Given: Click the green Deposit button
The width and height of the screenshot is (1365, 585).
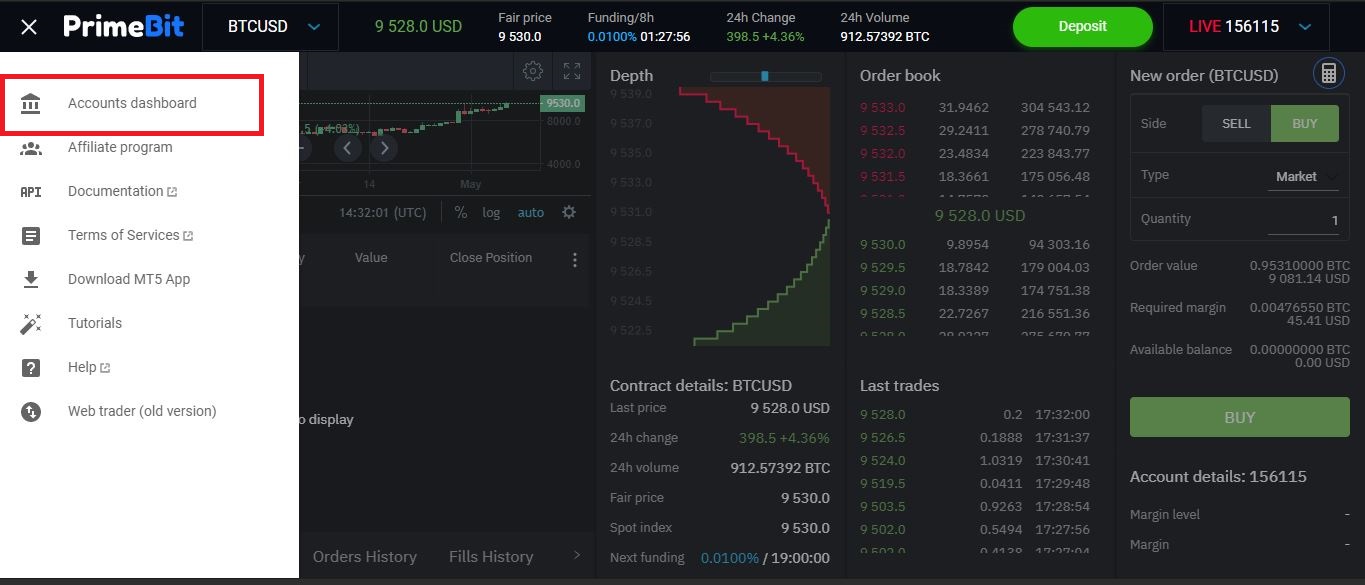Looking at the screenshot, I should 1082,27.
